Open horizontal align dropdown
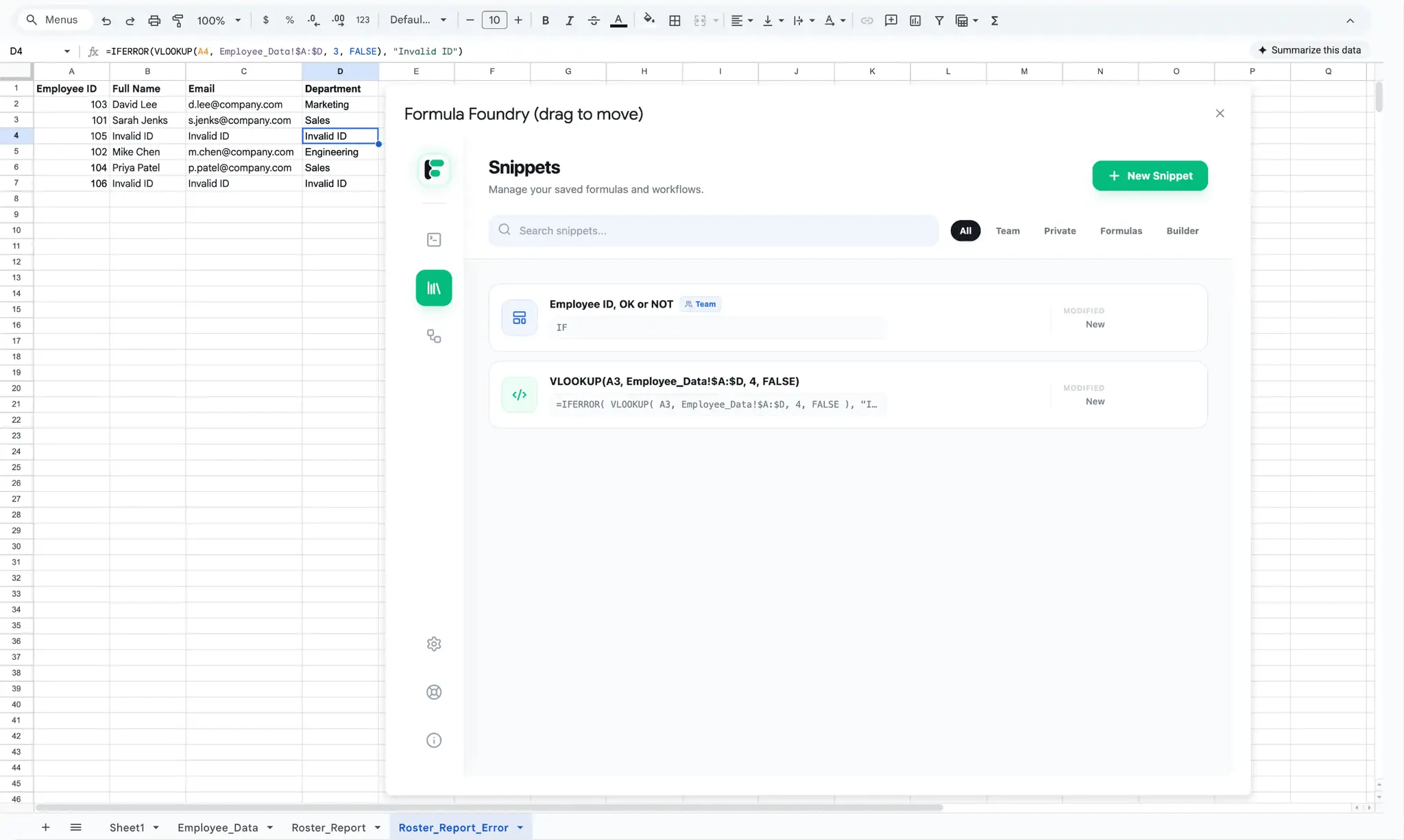The width and height of the screenshot is (1404, 840). (x=742, y=21)
